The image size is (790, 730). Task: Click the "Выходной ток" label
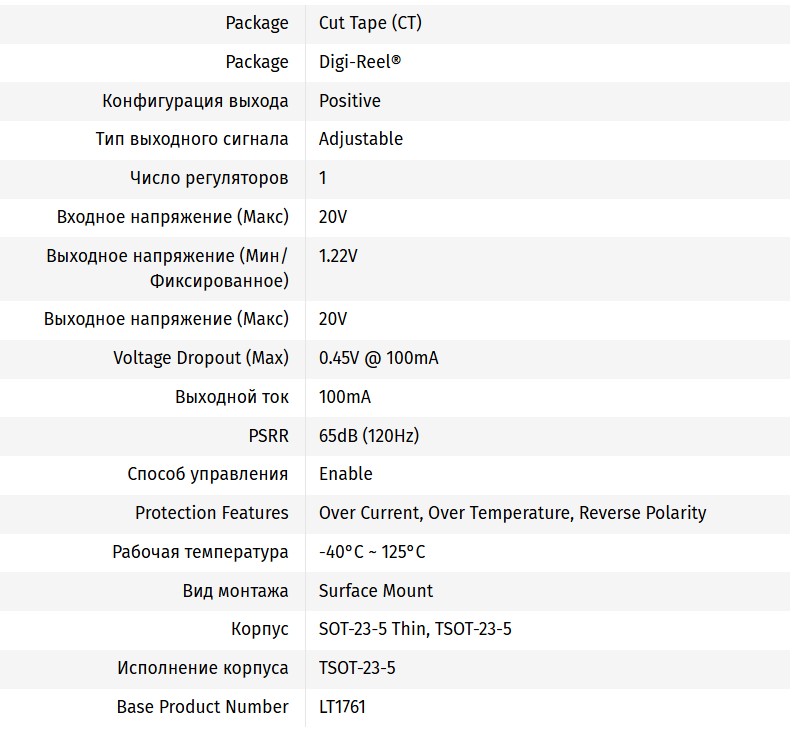232,397
